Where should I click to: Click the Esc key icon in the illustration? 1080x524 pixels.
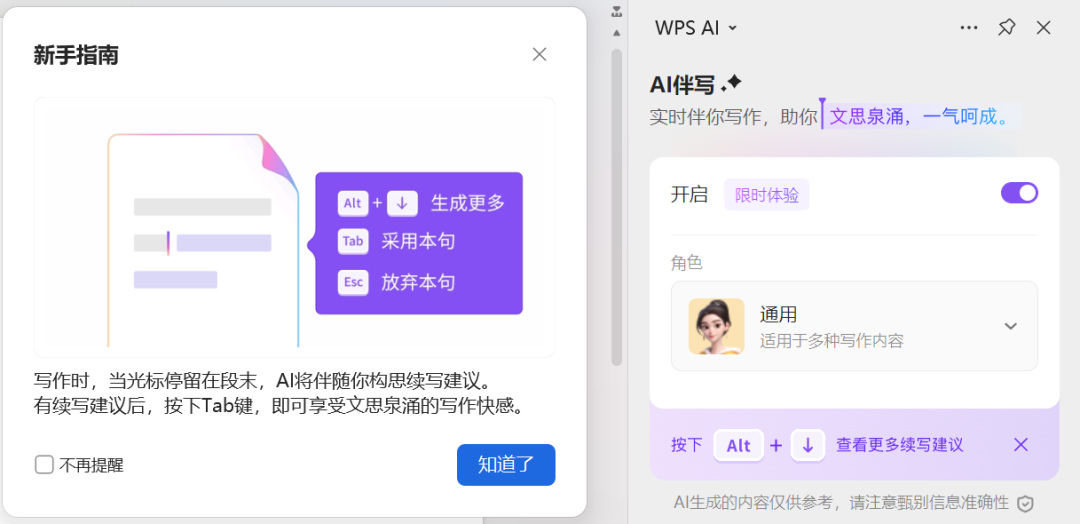coord(353,282)
